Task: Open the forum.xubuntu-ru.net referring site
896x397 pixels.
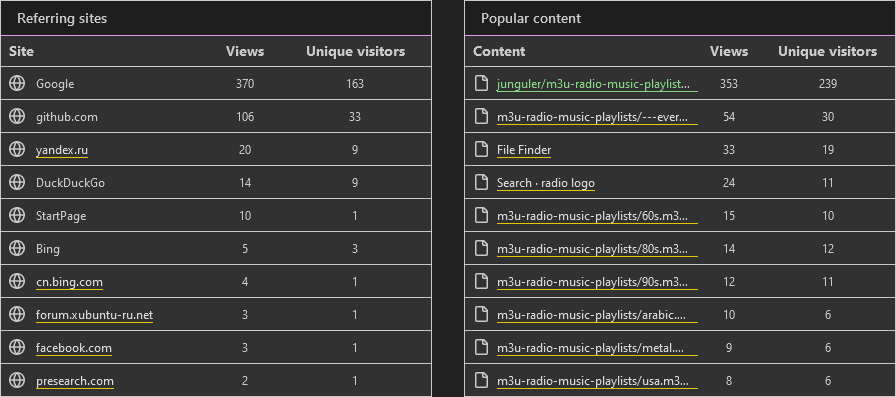Action: pos(94,315)
